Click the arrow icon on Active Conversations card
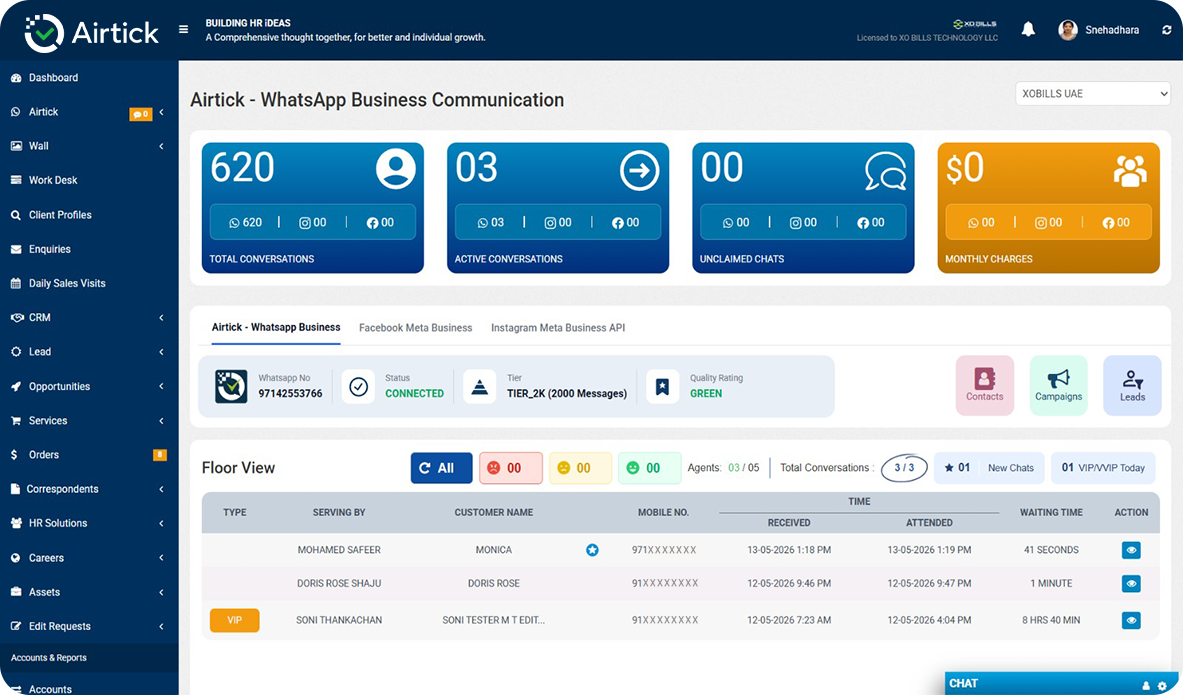The height and width of the screenshot is (695, 1183). point(639,171)
